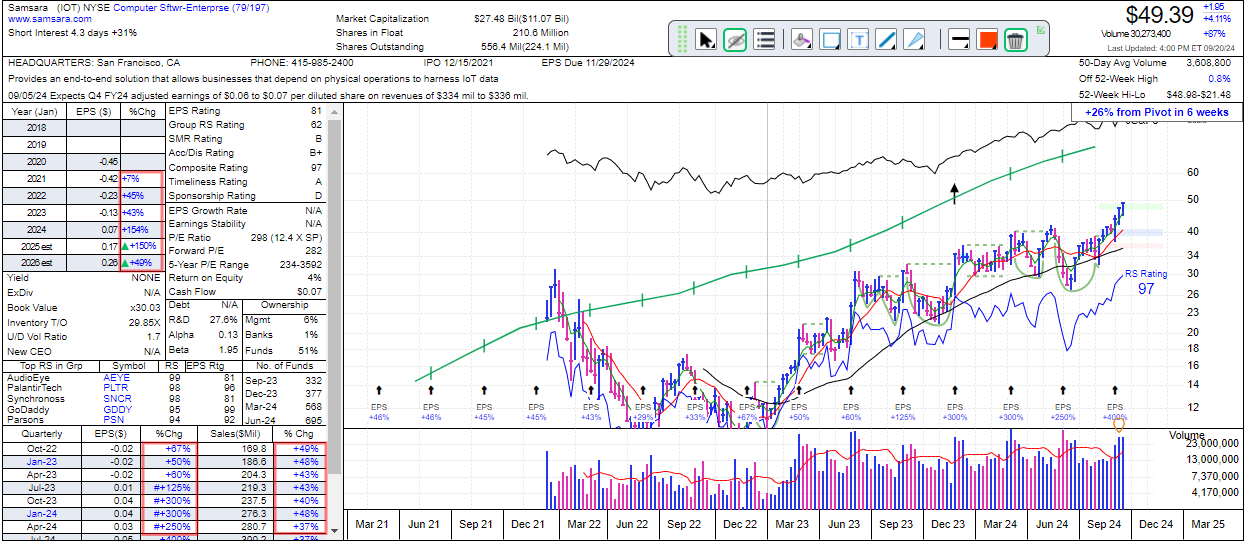Screen dimensions: 1246x542
Task: Select the GDDY ticker symbol
Action: point(116,409)
